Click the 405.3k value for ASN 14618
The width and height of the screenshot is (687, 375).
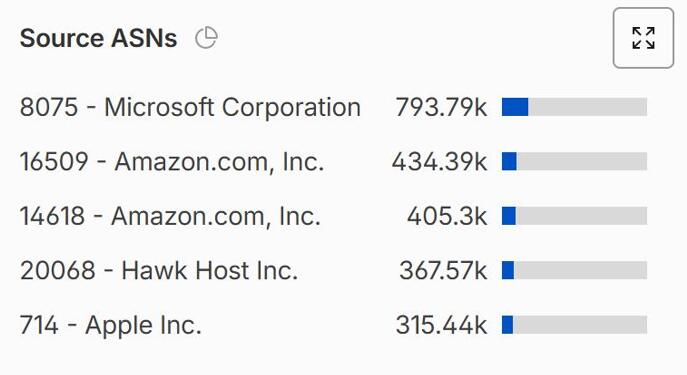446,216
